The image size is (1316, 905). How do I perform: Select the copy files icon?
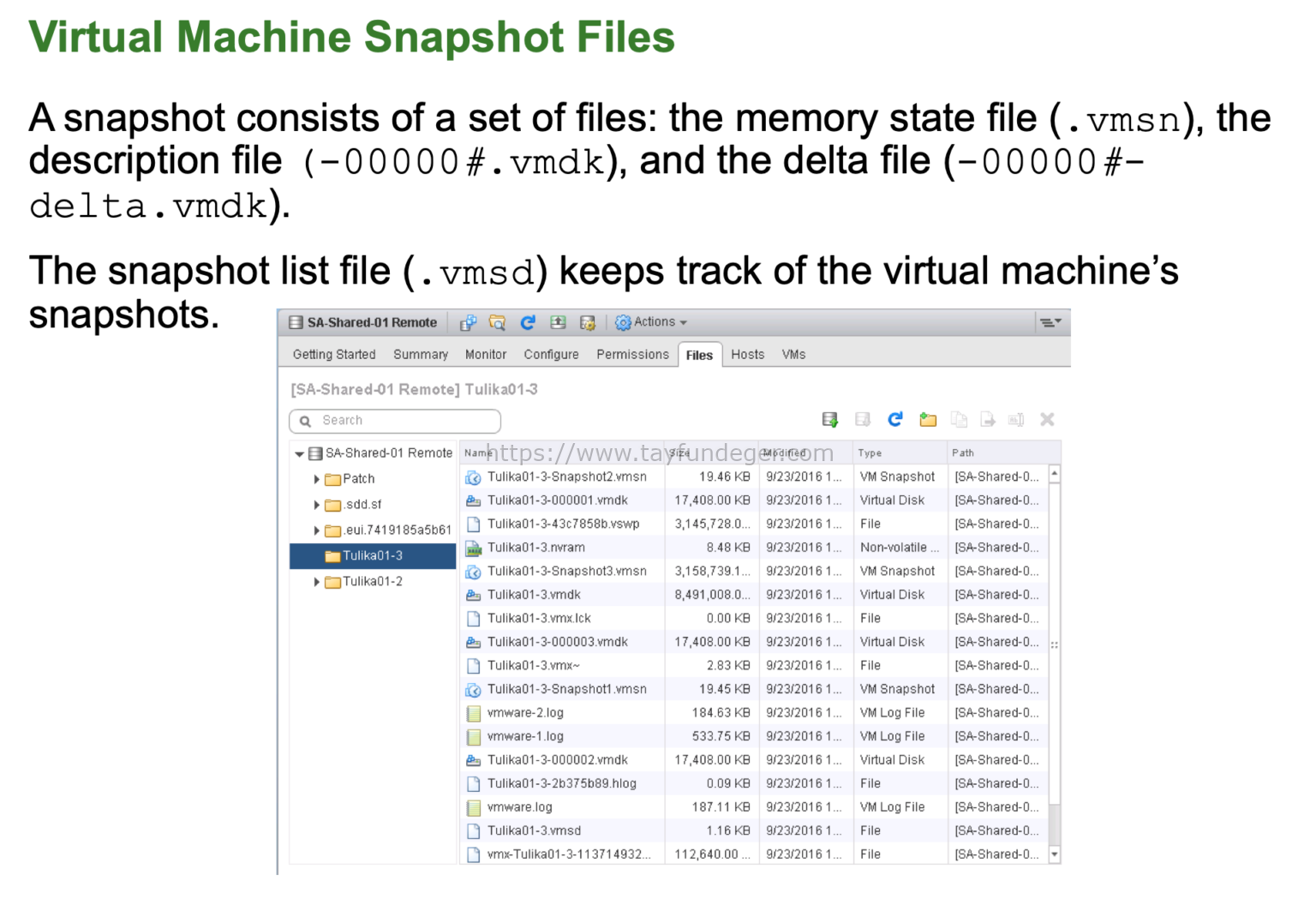tap(959, 419)
